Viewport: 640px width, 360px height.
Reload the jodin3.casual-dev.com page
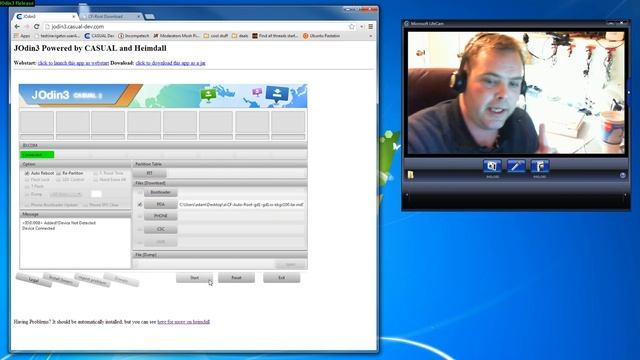pyautogui.click(x=36, y=27)
